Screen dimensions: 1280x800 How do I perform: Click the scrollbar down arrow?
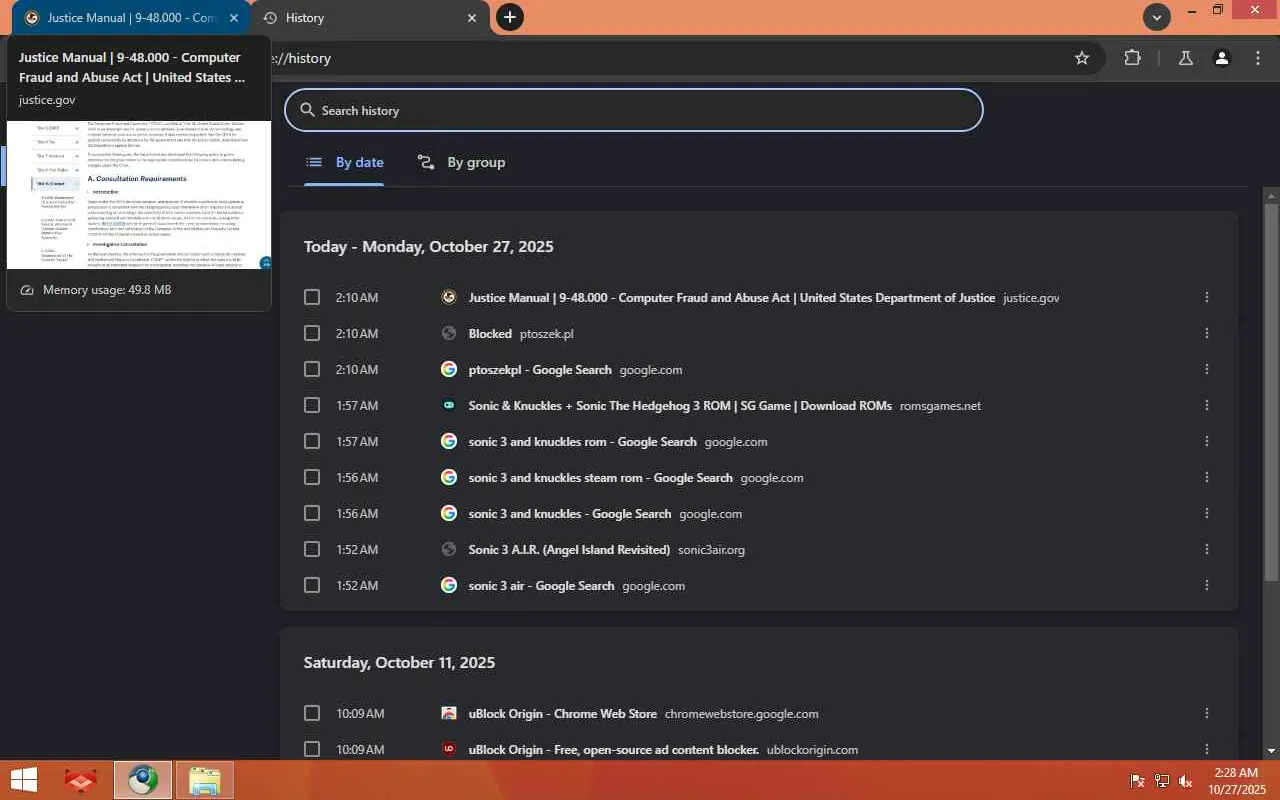coord(1271,750)
